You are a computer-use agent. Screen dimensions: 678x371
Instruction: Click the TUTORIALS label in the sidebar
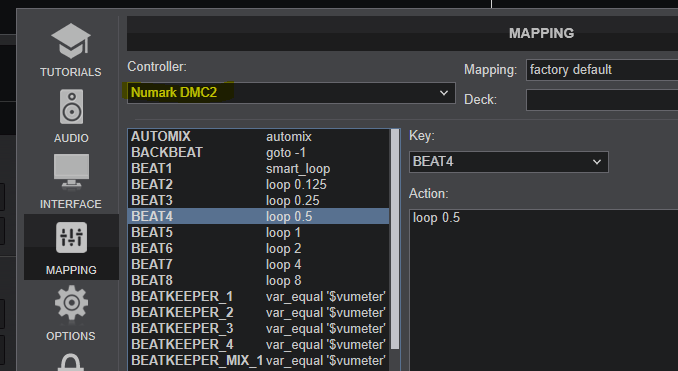[71, 72]
